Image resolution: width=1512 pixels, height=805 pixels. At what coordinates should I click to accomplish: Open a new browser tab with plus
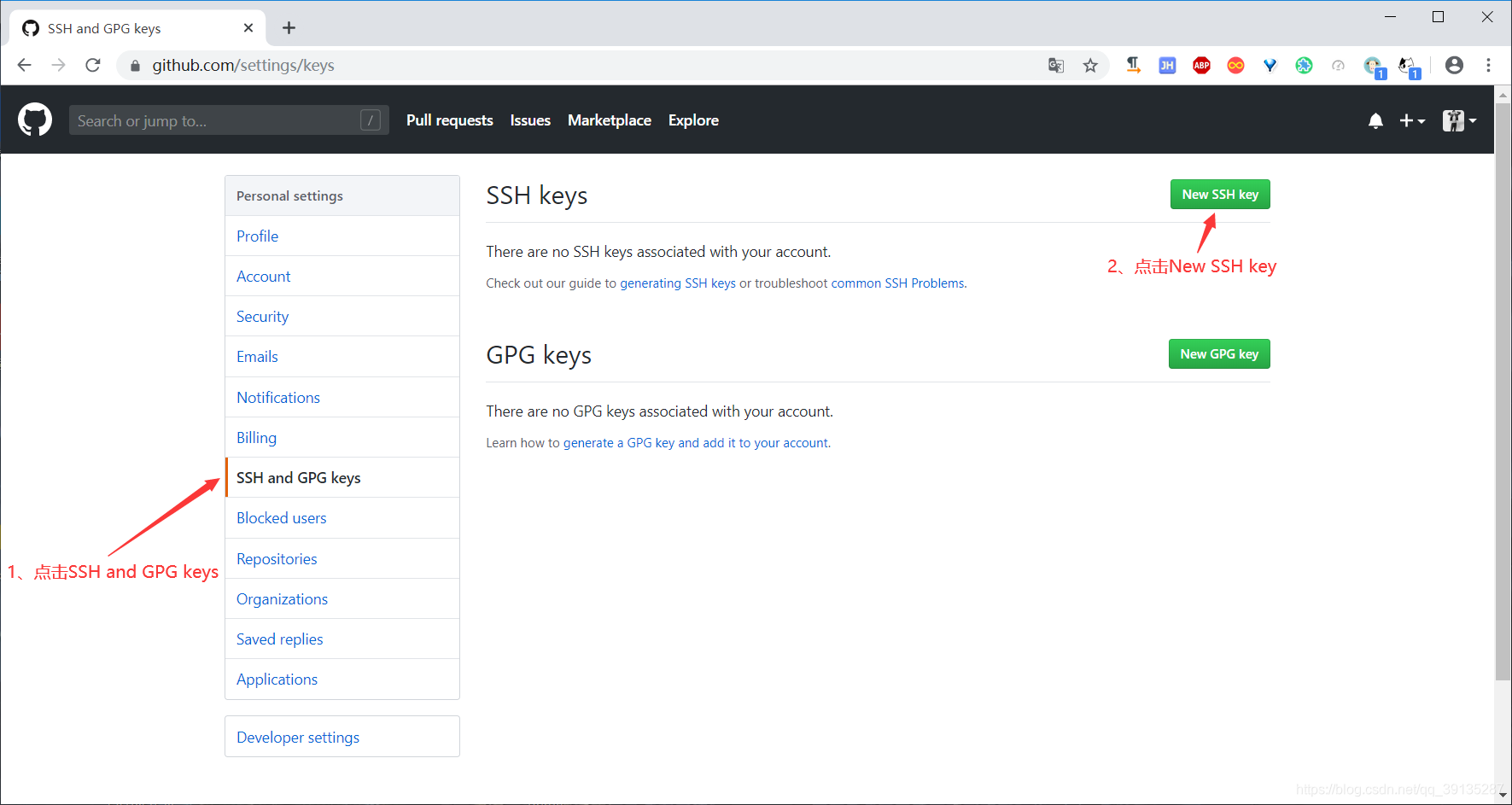(289, 28)
